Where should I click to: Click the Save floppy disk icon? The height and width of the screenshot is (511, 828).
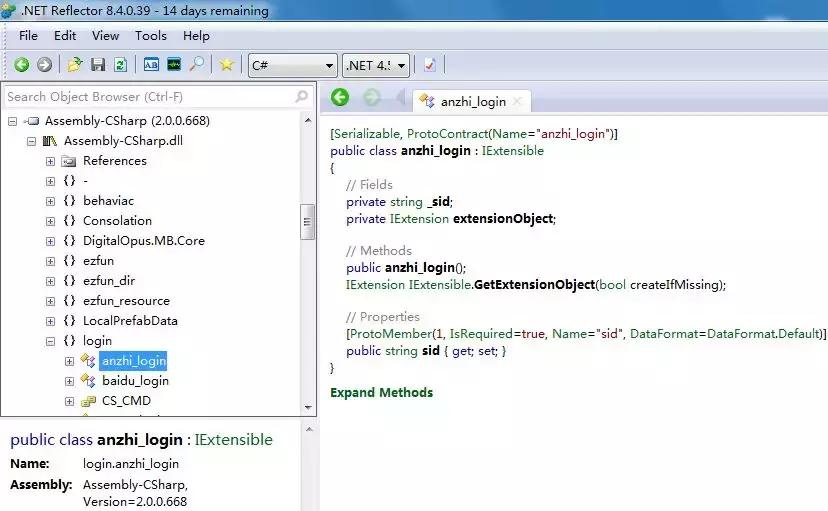pyautogui.click(x=98, y=65)
